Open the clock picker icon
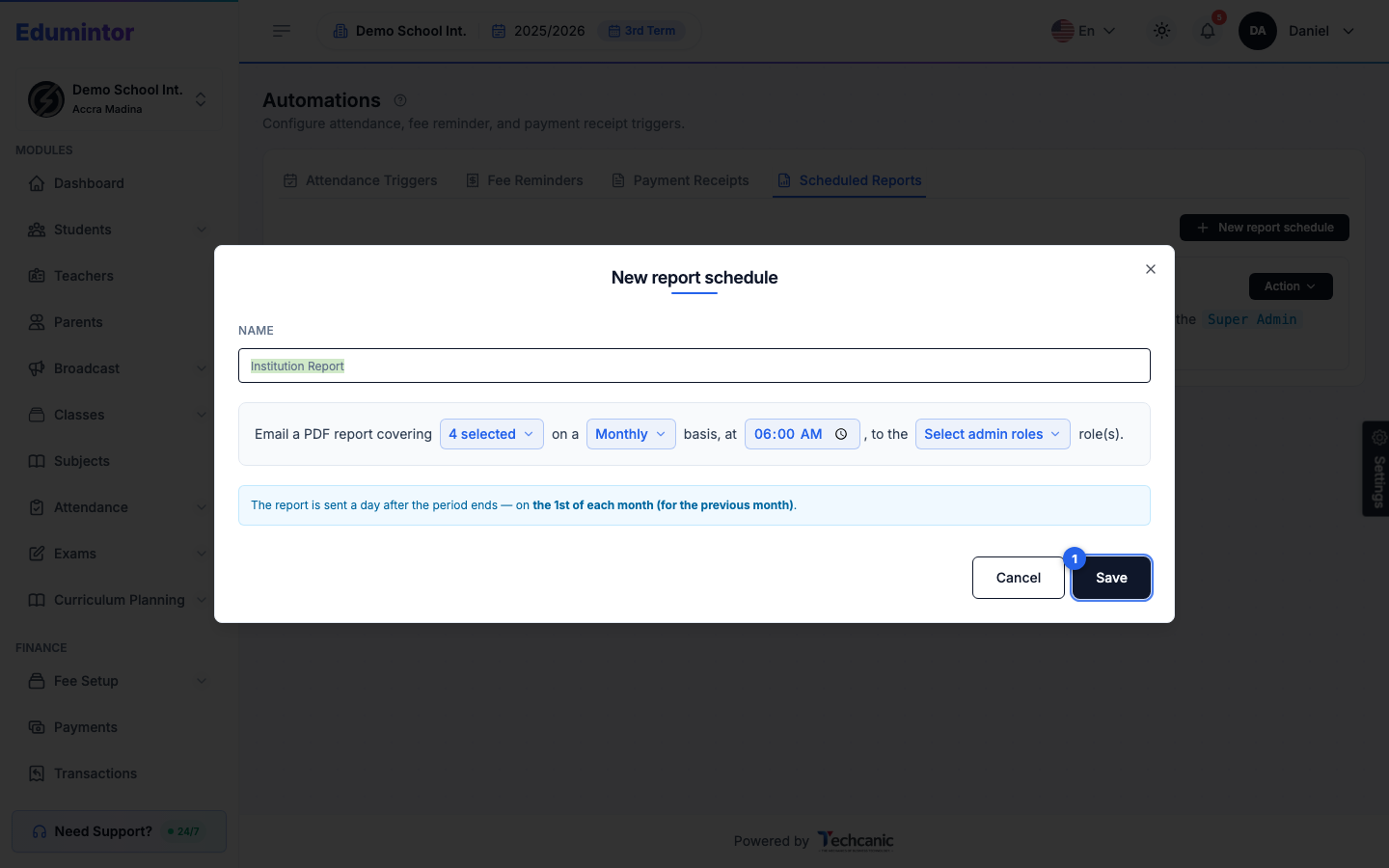The image size is (1389, 868). 841,434
